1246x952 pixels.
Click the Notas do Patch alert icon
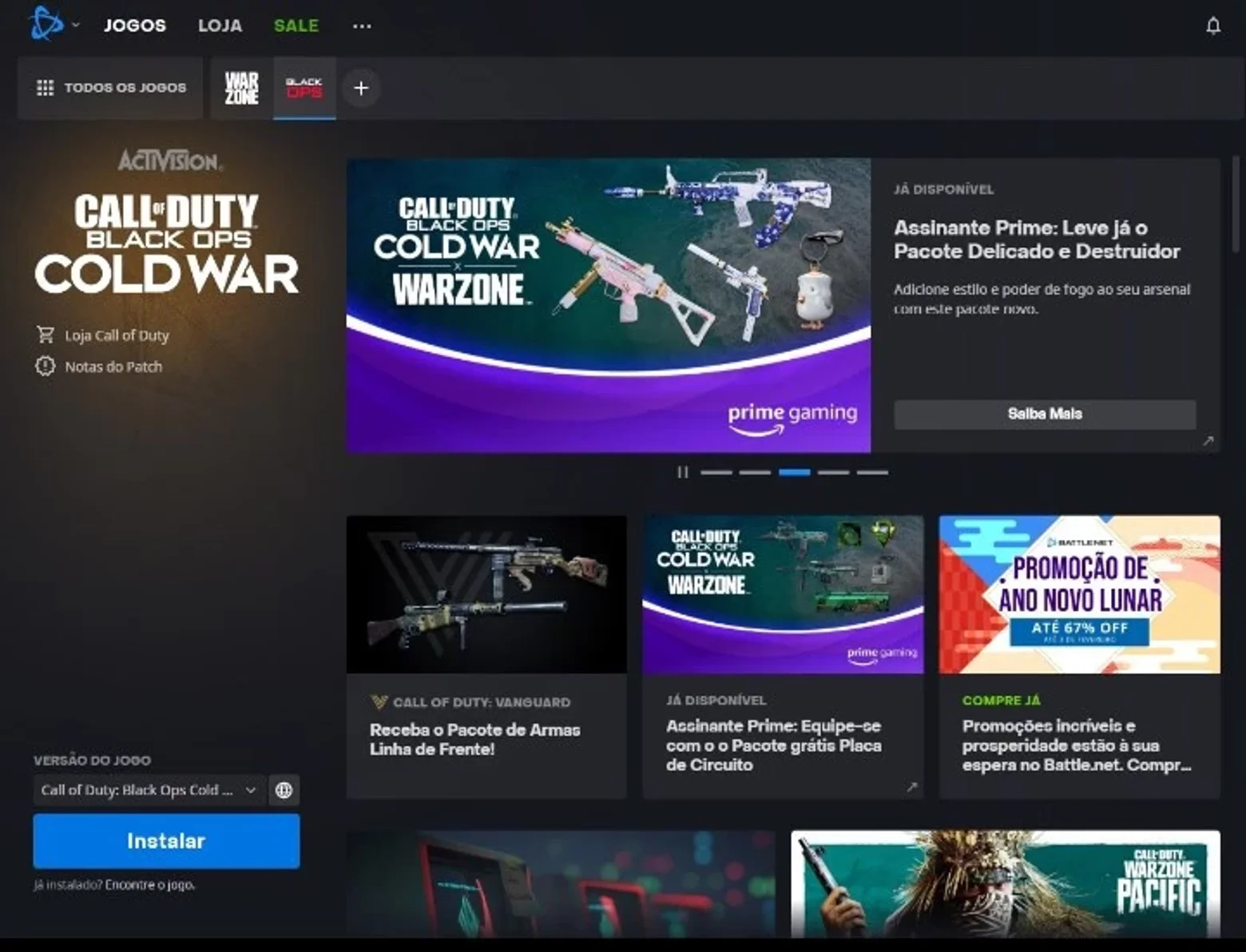(45, 366)
